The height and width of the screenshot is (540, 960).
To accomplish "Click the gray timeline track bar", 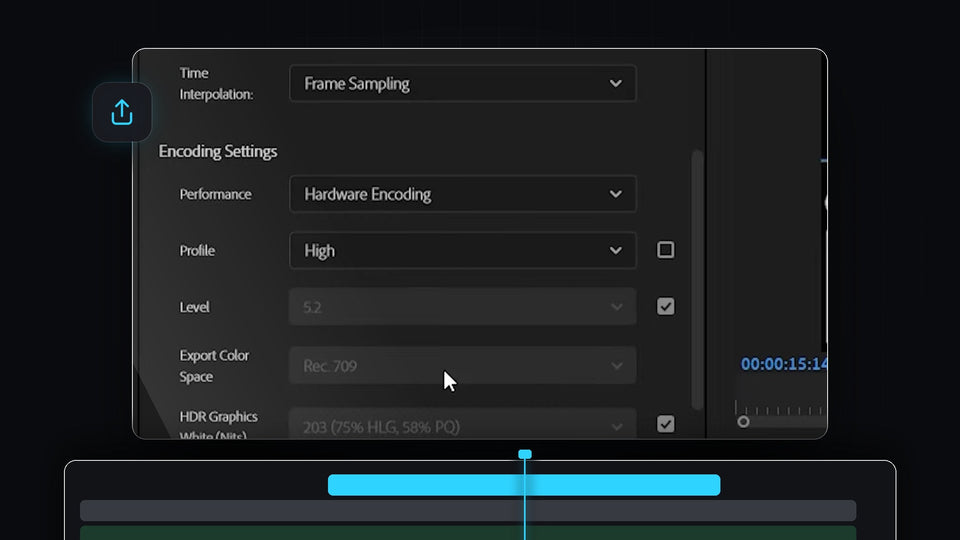I will click(x=468, y=511).
